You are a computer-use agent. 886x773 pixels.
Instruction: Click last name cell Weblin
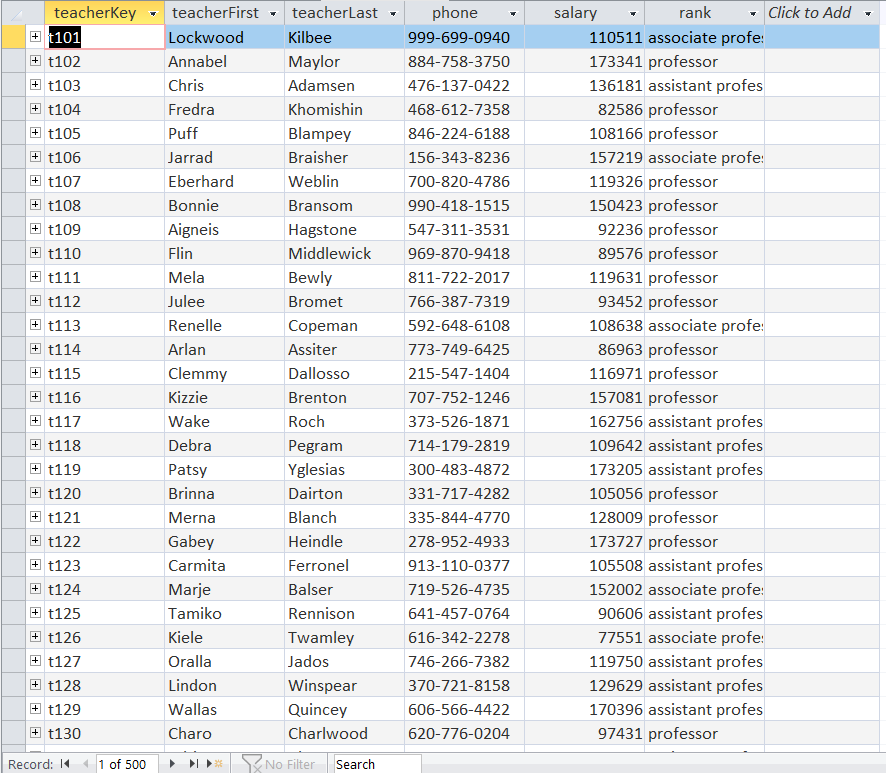tap(345, 181)
